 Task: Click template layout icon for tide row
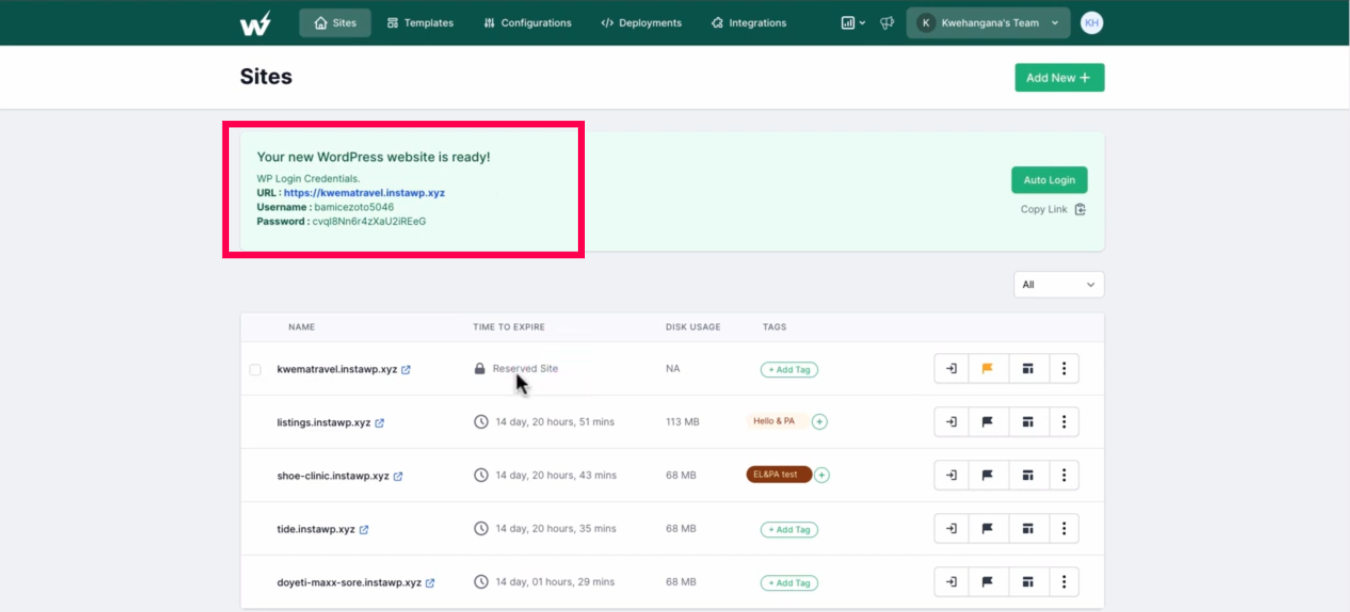point(1027,529)
